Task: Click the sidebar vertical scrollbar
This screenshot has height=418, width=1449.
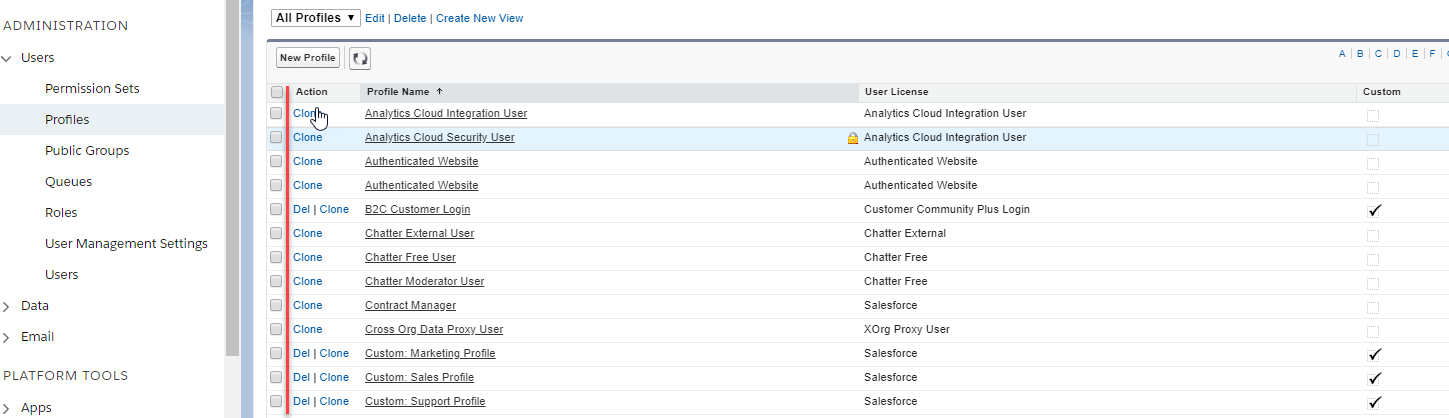Action: point(232,180)
